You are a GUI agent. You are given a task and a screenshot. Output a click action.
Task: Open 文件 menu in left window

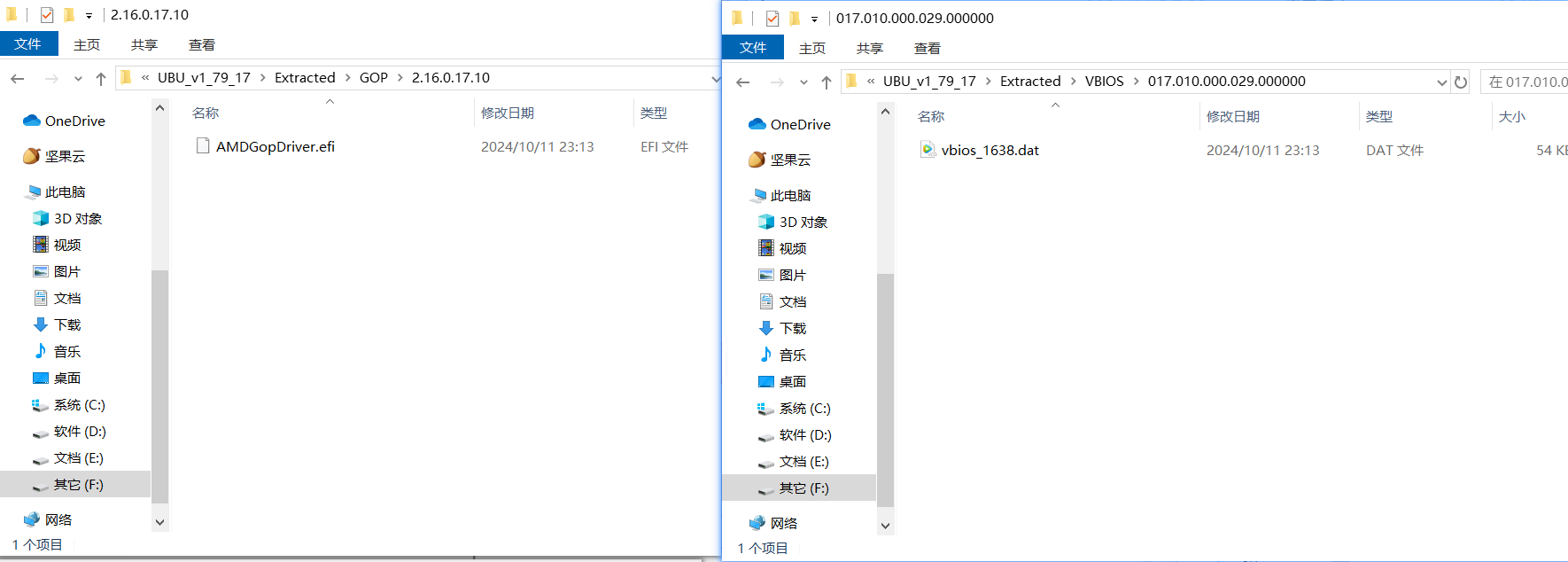click(x=28, y=43)
